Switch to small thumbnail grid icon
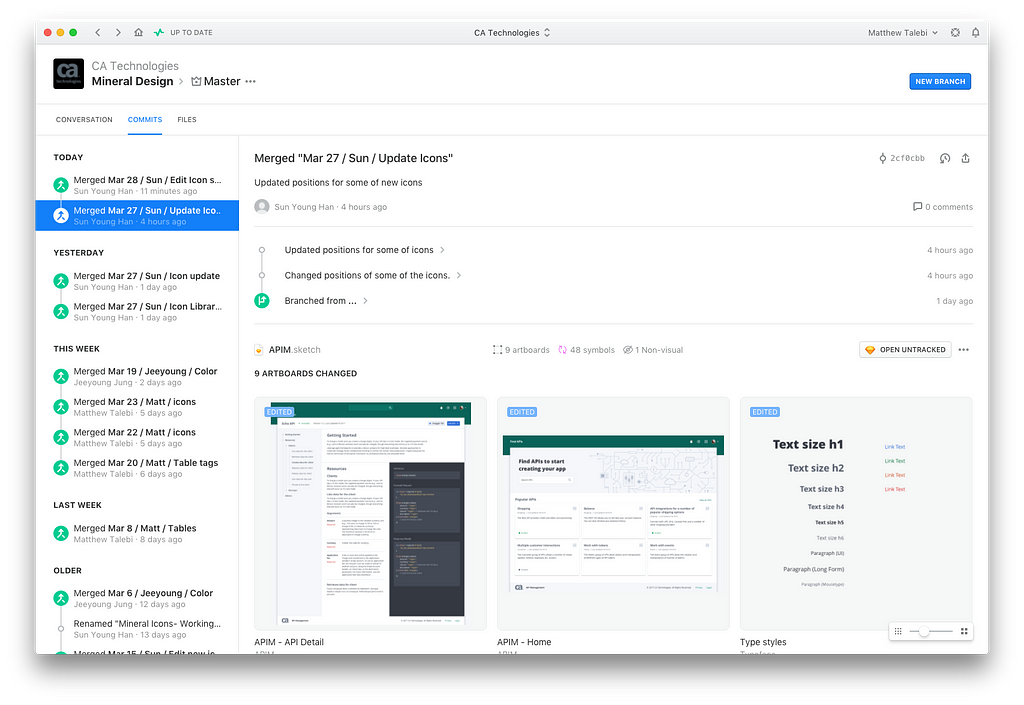Screen dimensions: 1024x705 pos(898,631)
